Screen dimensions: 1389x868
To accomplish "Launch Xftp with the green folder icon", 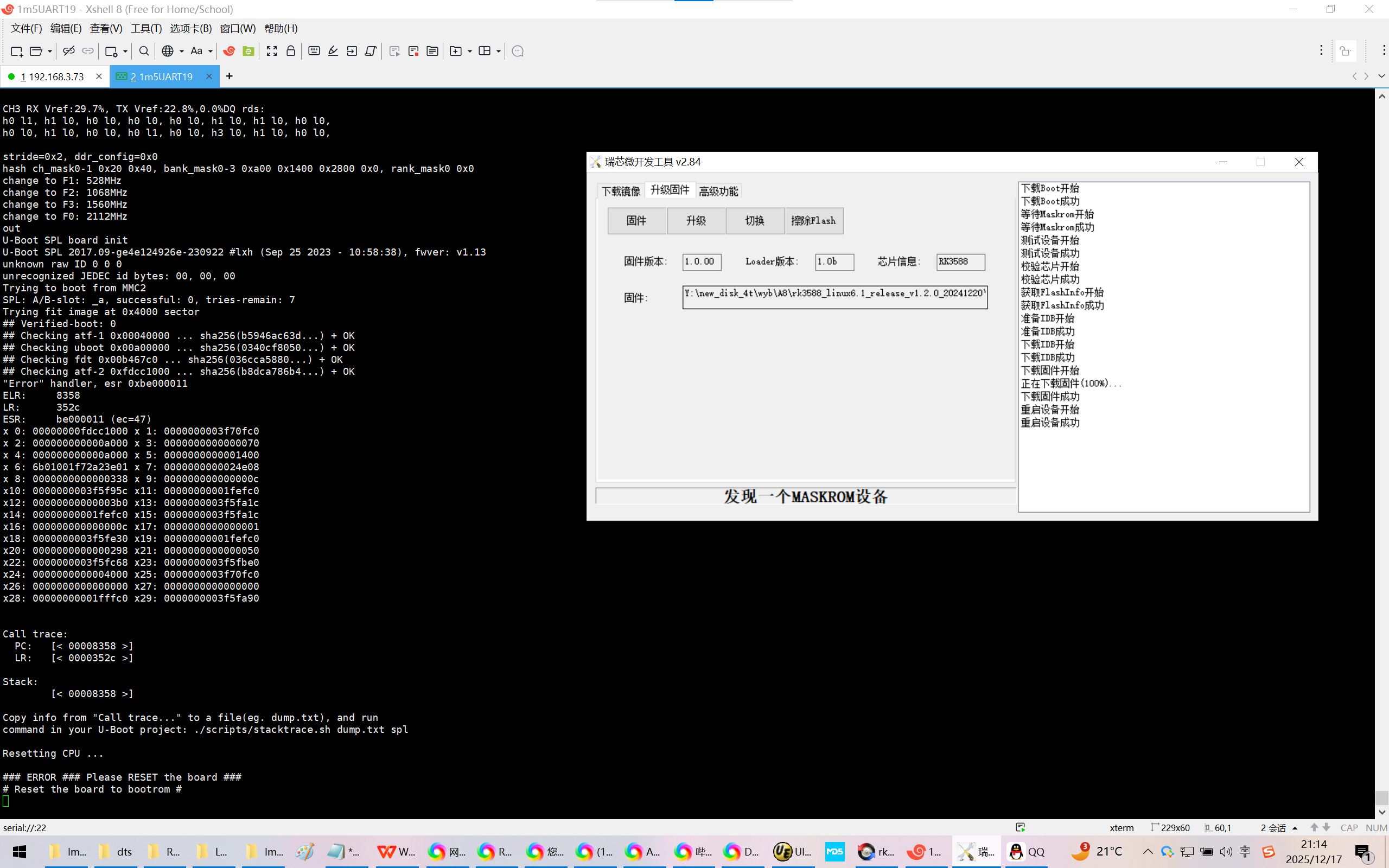I will click(248, 51).
